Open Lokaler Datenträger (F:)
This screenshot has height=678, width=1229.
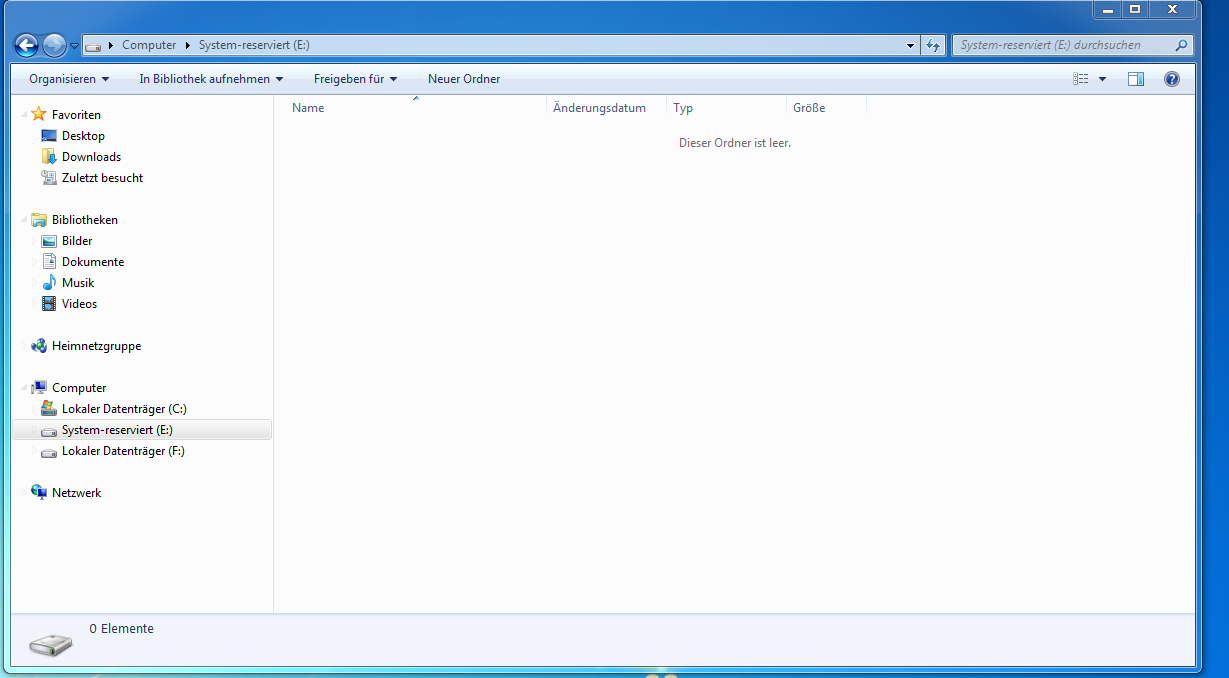tap(123, 451)
